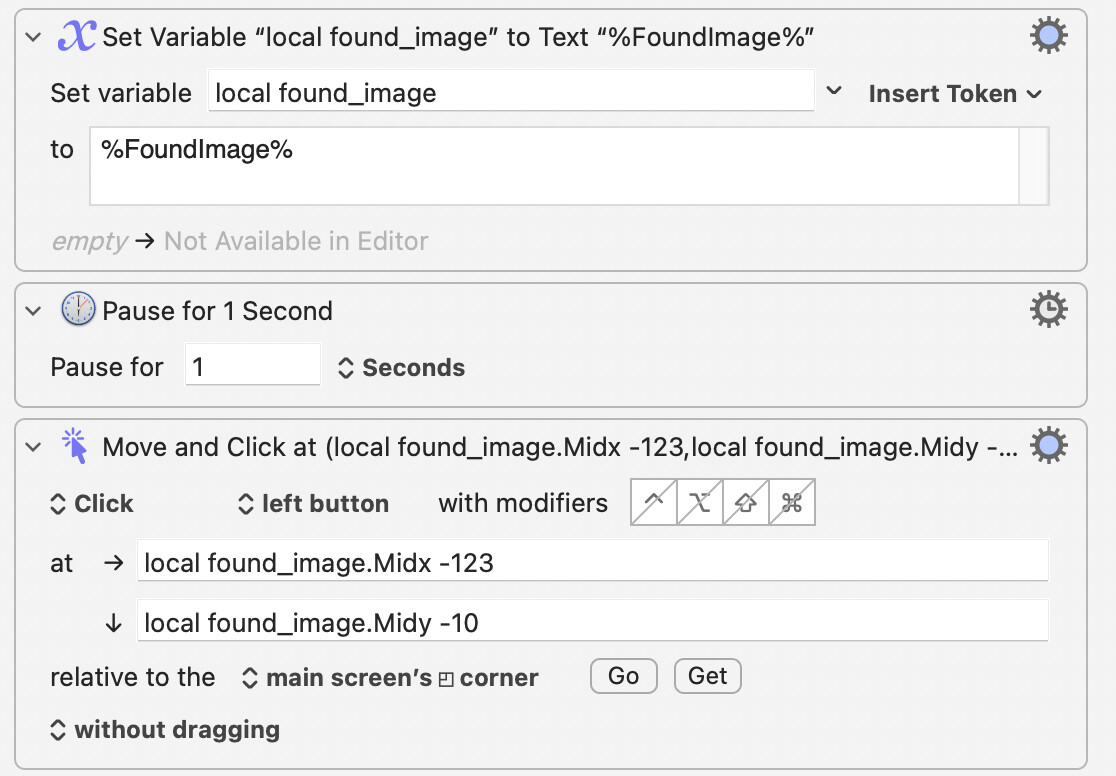Change the Seconds unit popup
This screenshot has width=1116, height=776.
tap(401, 367)
